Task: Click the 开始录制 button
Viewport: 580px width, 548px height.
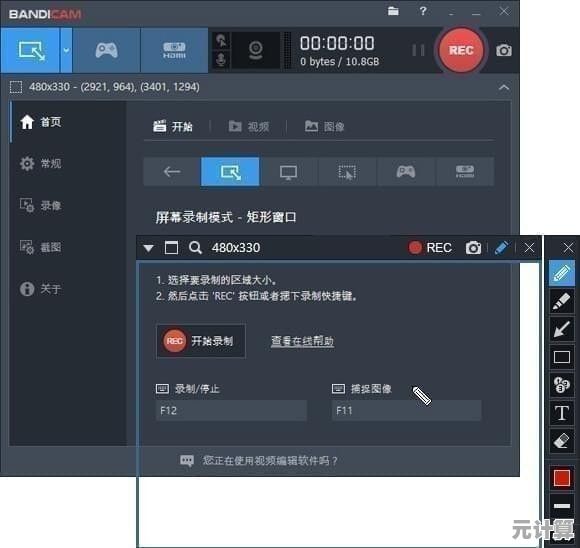Action: coord(201,341)
